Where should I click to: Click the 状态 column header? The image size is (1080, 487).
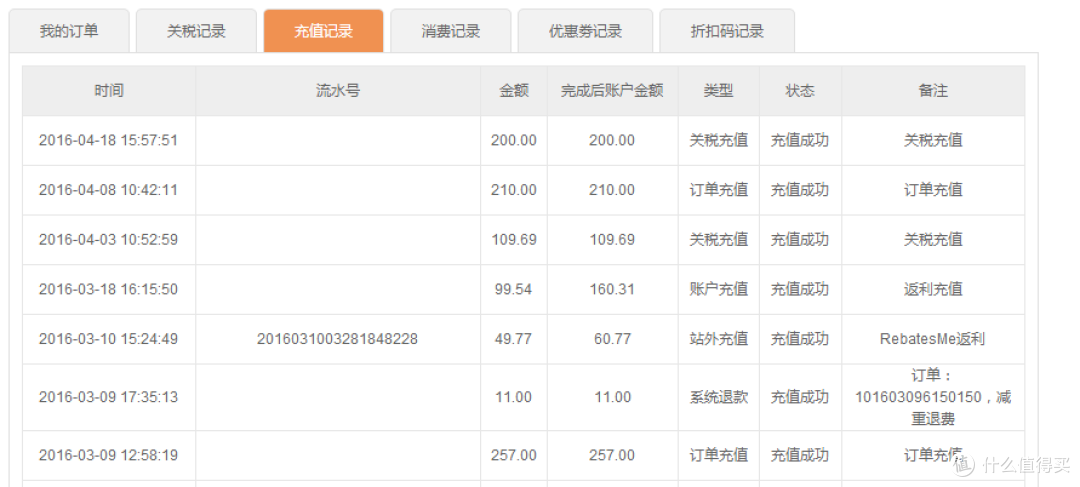pos(800,91)
